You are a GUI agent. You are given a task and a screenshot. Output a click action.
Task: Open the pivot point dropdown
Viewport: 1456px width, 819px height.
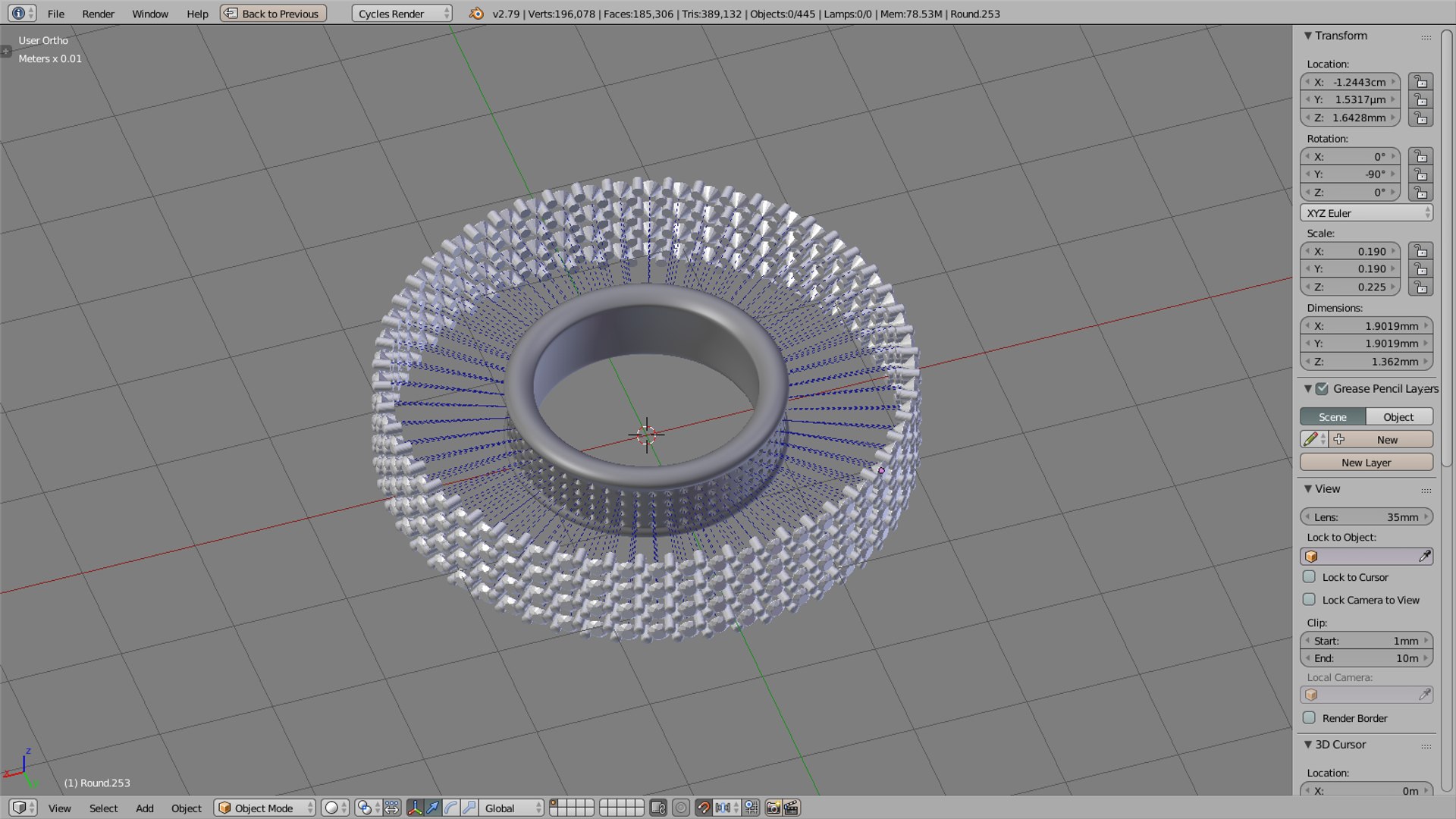click(x=367, y=808)
